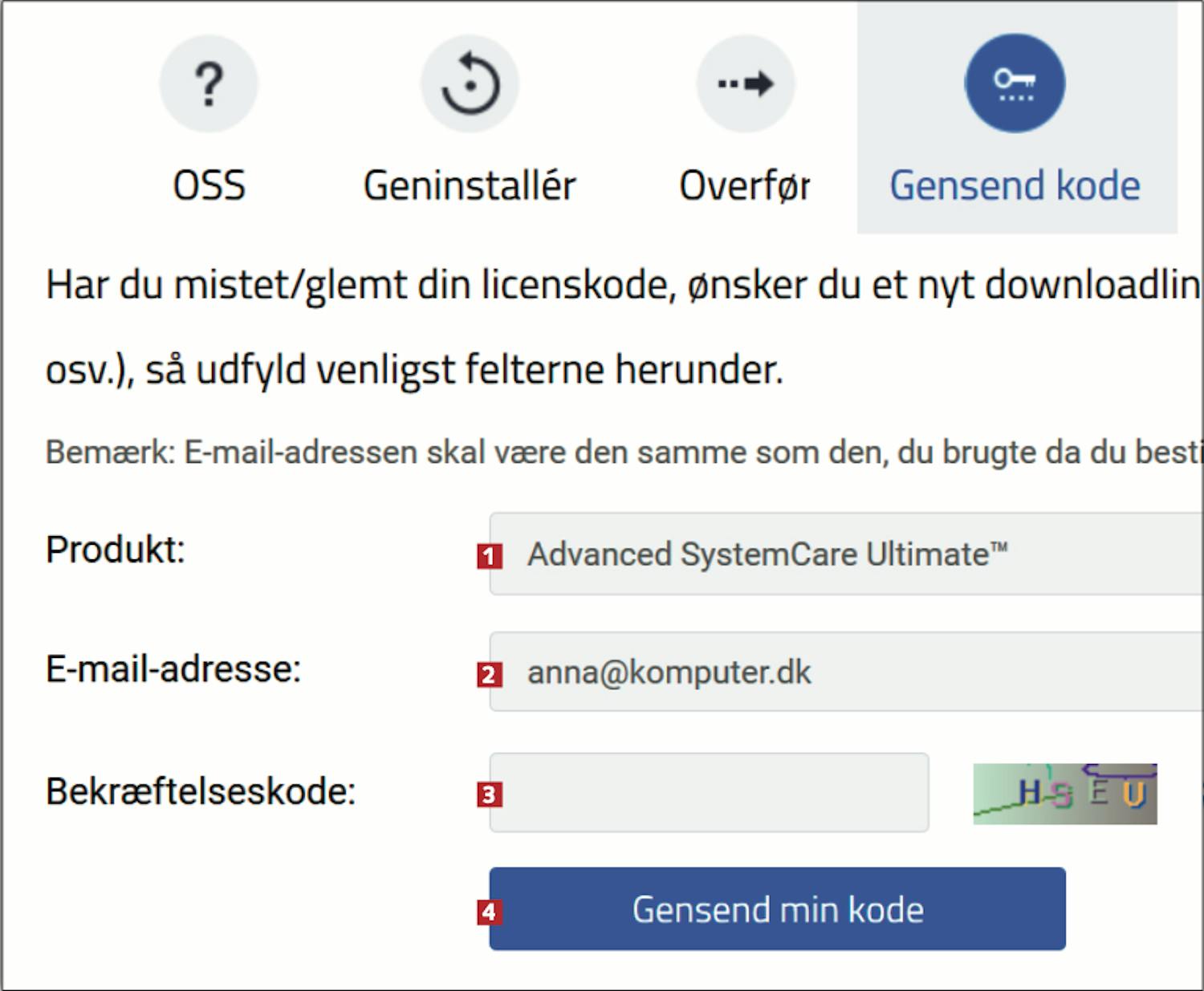Open the Produkt dropdown showing Advanced SystemCare Ultimate
1204x991 pixels.
pos(846,554)
